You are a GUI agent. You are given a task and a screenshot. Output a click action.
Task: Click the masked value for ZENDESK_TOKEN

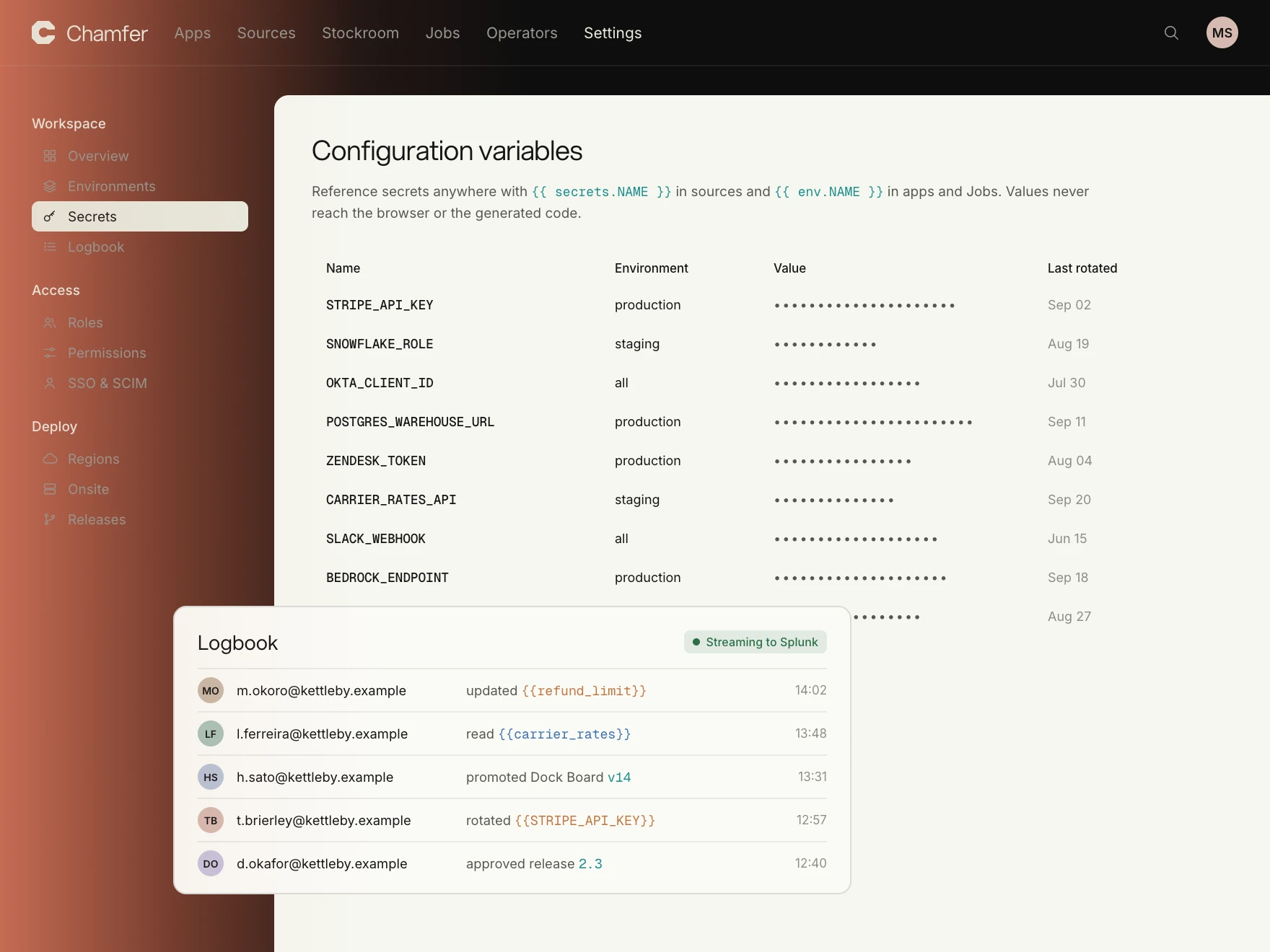pyautogui.click(x=843, y=462)
